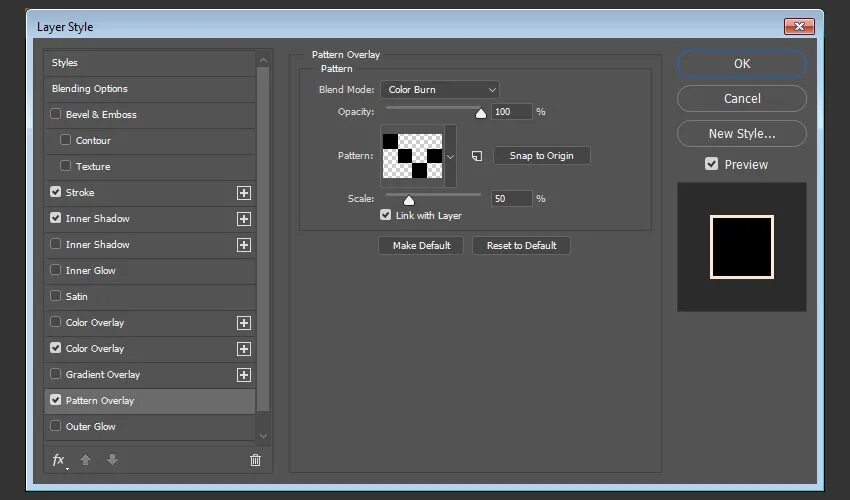The width and height of the screenshot is (850, 500).
Task: Move effect down with down arrow icon
Action: [112, 460]
